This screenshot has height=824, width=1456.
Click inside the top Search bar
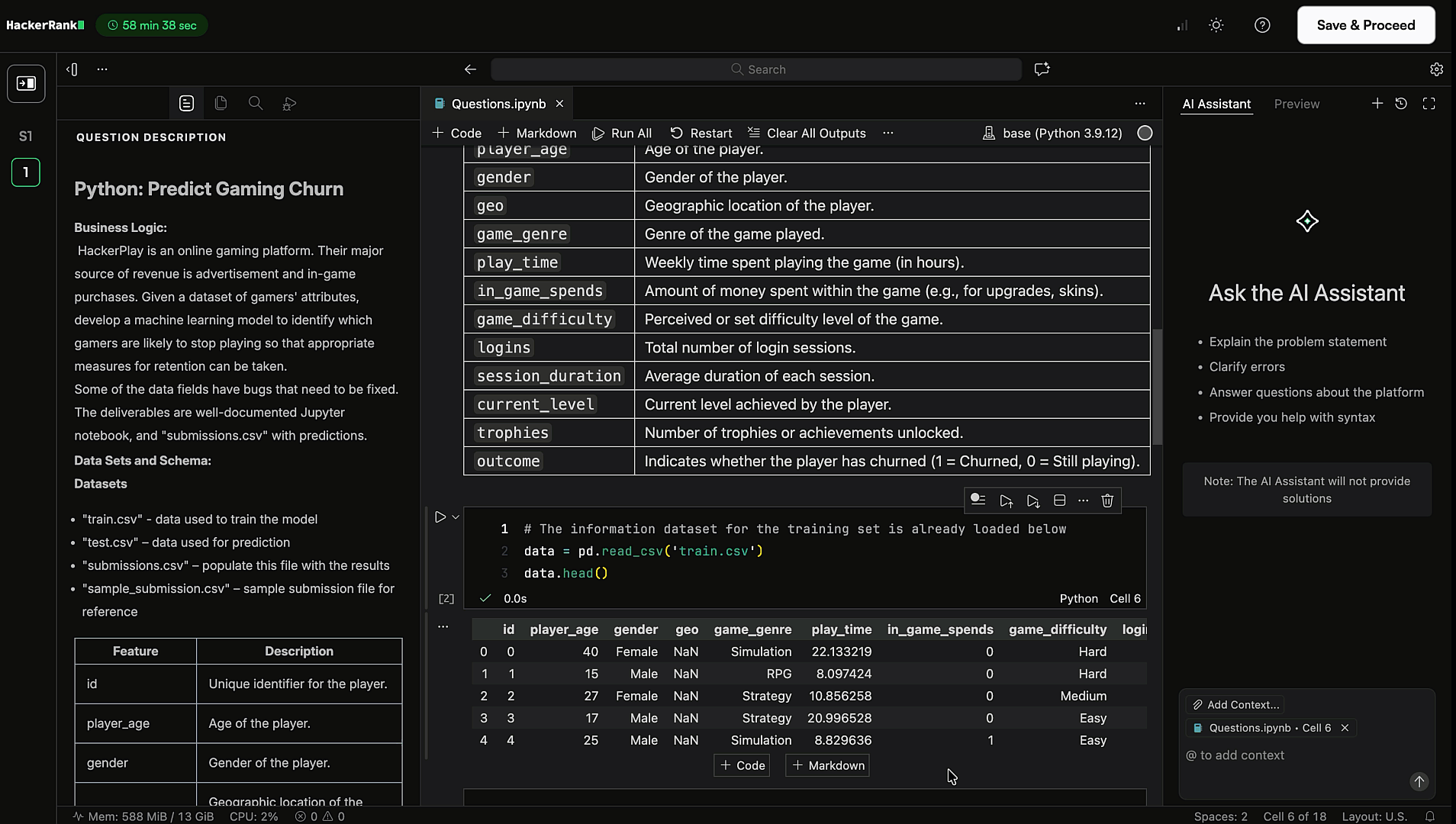(756, 69)
